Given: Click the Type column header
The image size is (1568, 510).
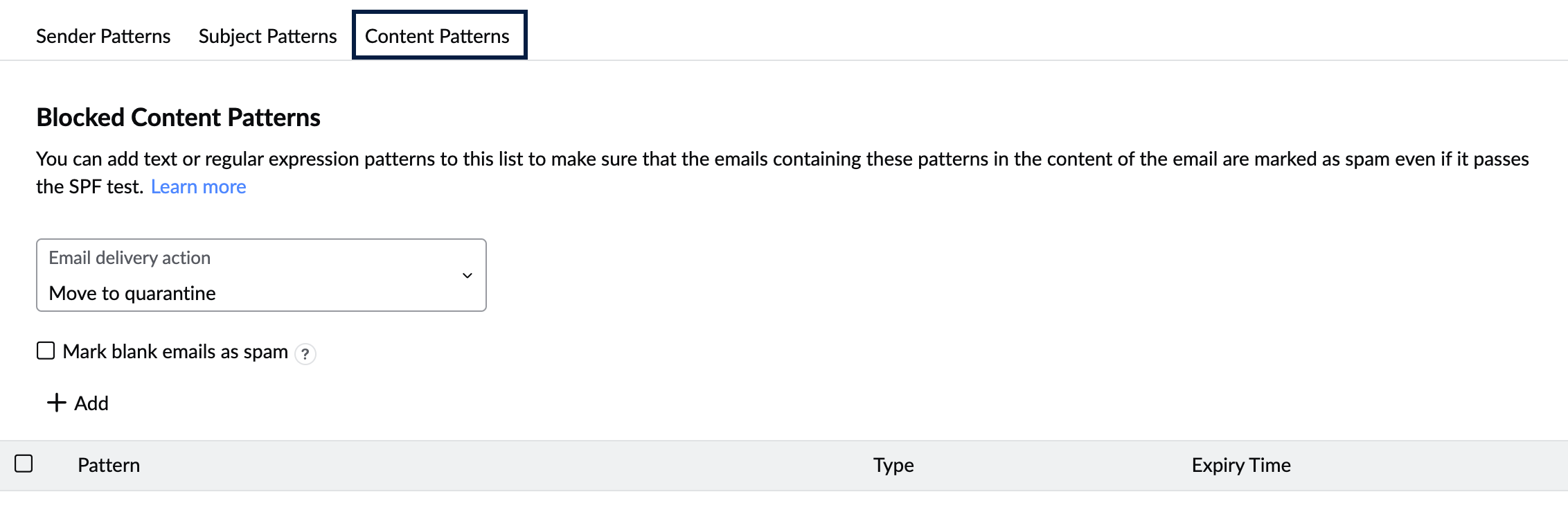Looking at the screenshot, I should pos(893,465).
